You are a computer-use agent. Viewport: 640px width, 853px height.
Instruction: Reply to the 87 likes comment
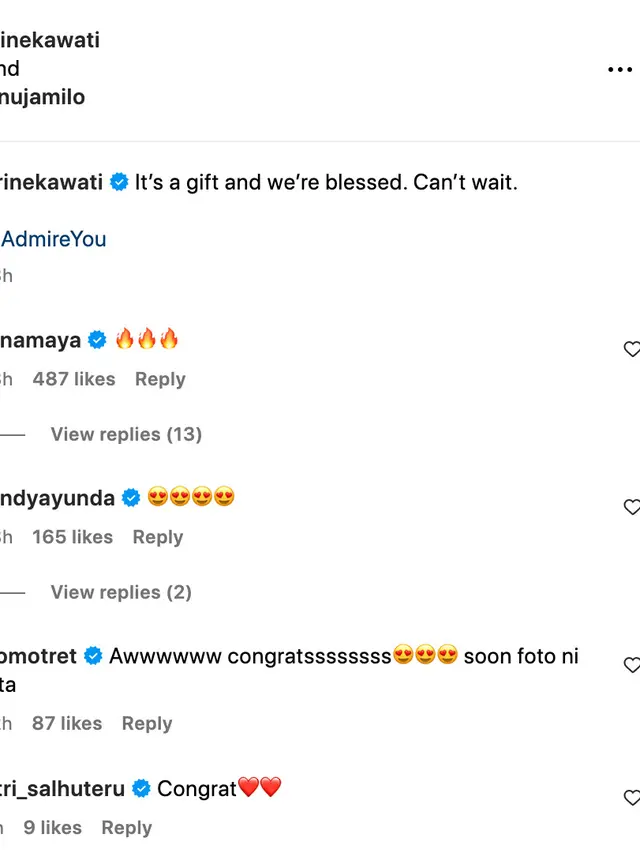coord(147,723)
